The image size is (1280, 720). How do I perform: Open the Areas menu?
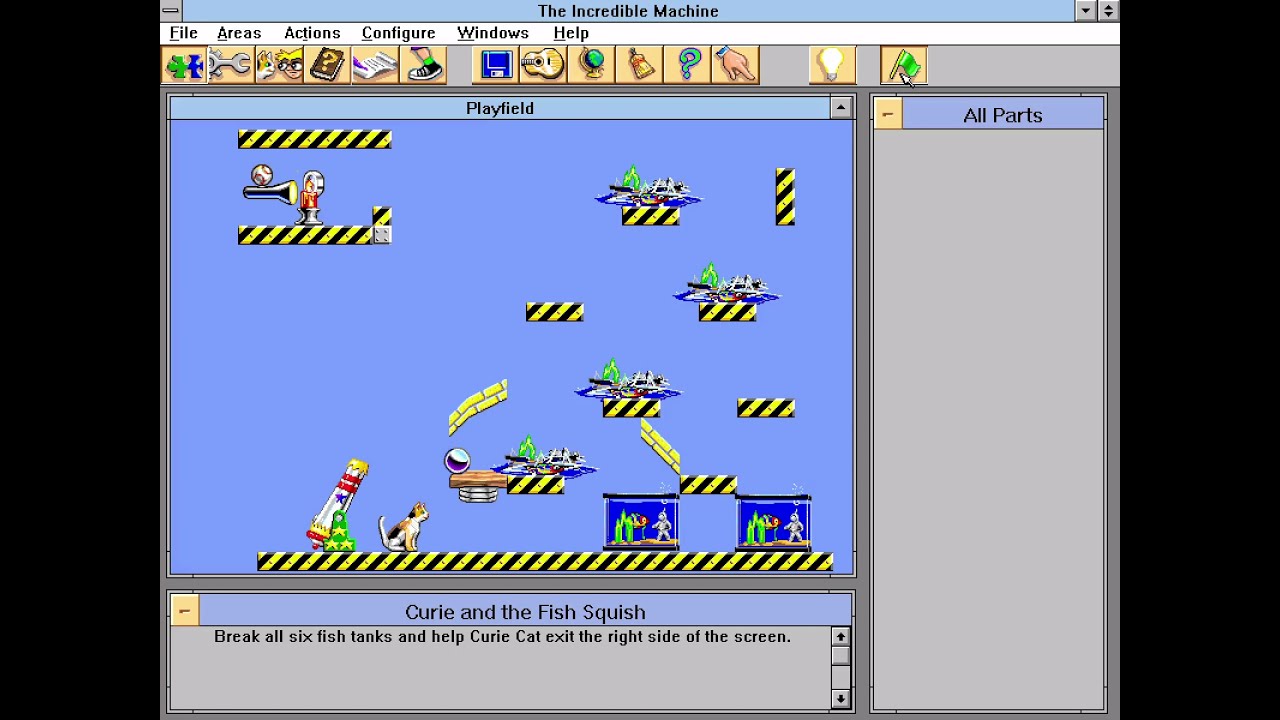239,33
